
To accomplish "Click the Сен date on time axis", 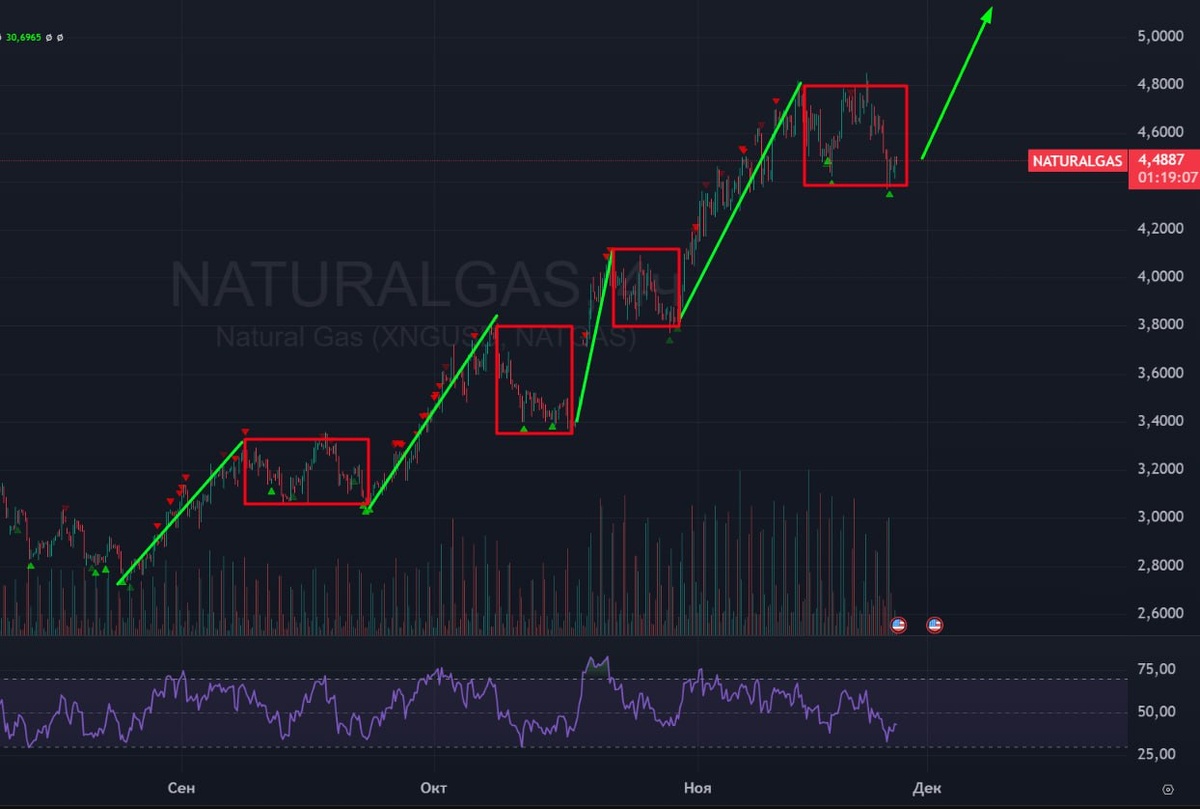I will click(182, 788).
